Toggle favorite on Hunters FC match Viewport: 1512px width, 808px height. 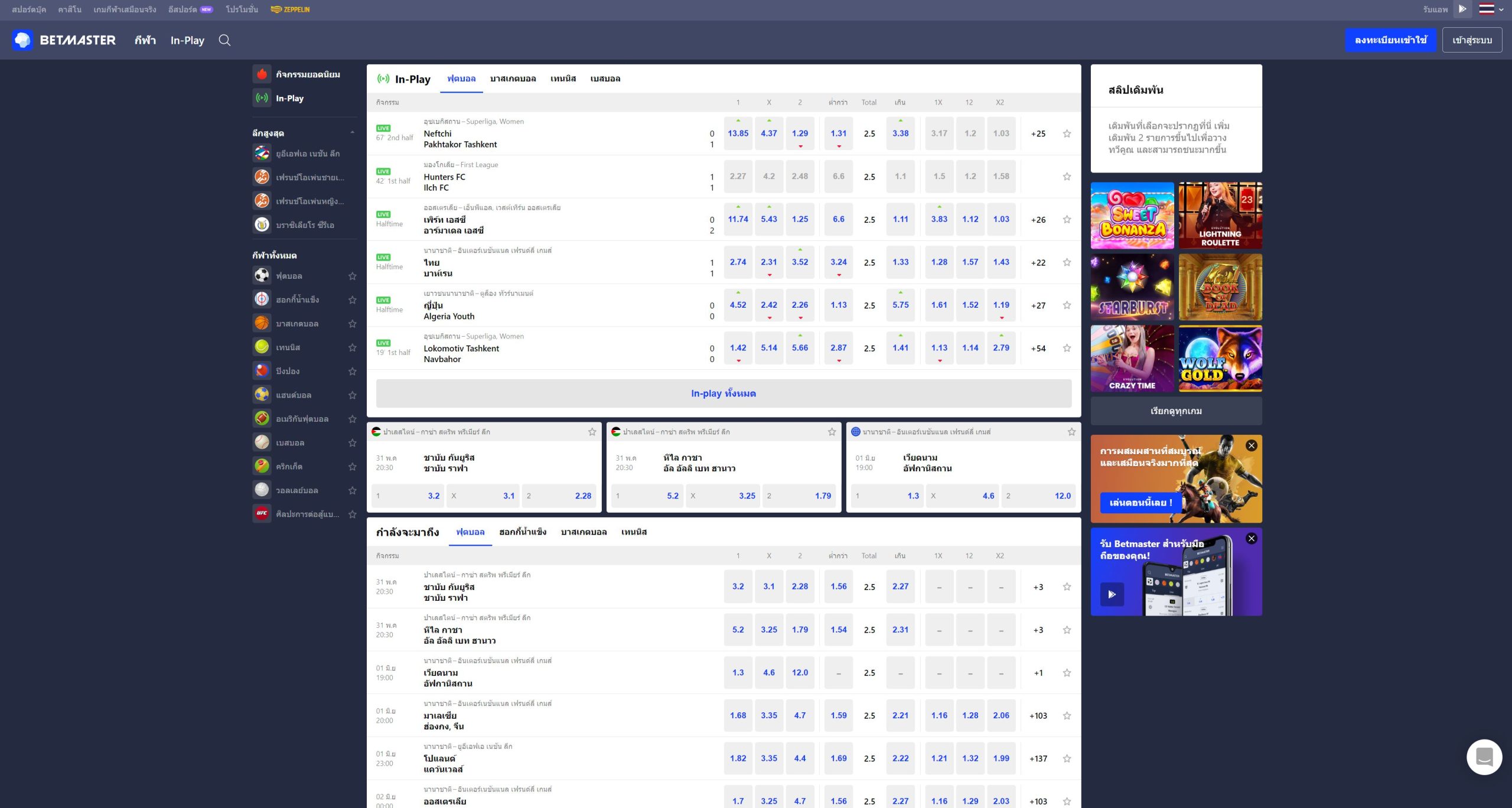click(1067, 177)
